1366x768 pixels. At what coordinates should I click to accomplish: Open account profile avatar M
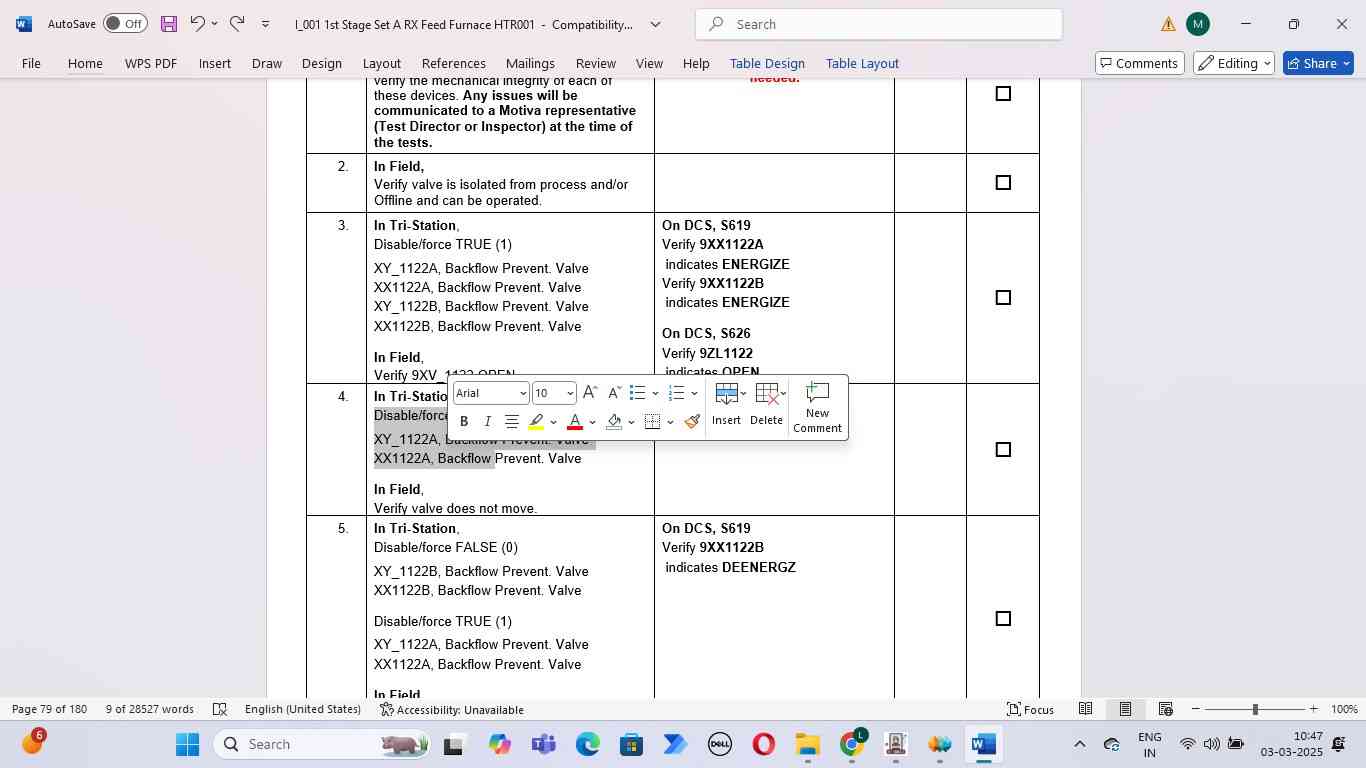[x=1197, y=24]
